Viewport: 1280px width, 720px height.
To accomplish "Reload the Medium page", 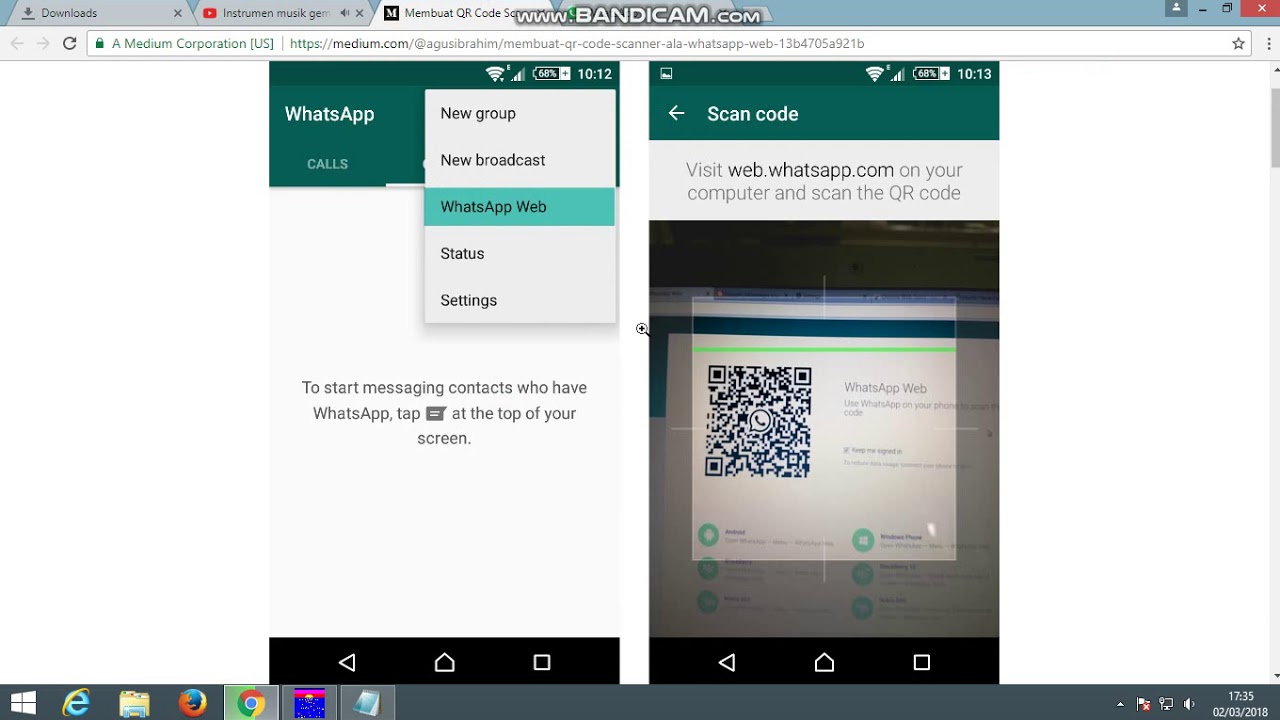I will click(69, 43).
